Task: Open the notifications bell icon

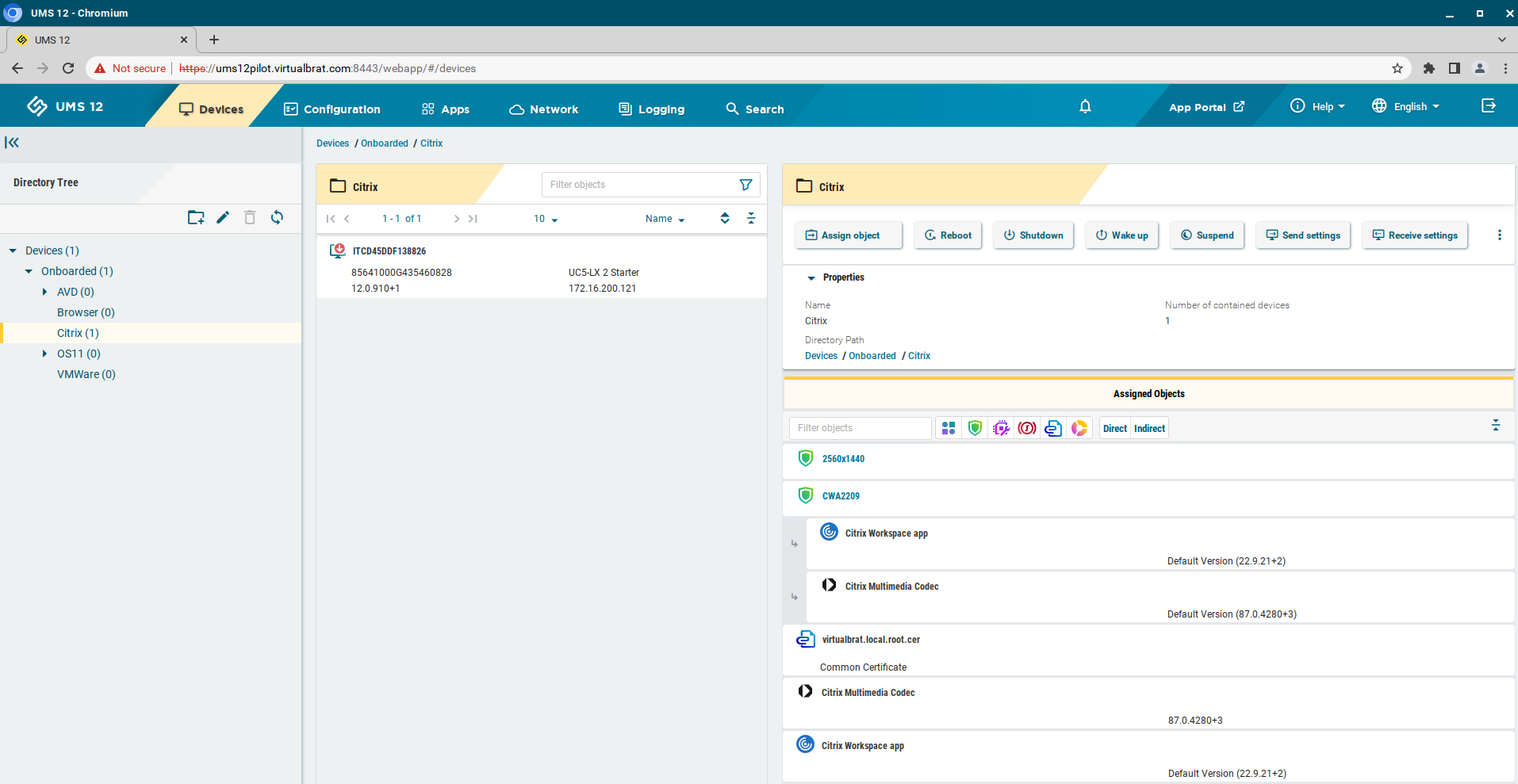Action: click(x=1084, y=106)
